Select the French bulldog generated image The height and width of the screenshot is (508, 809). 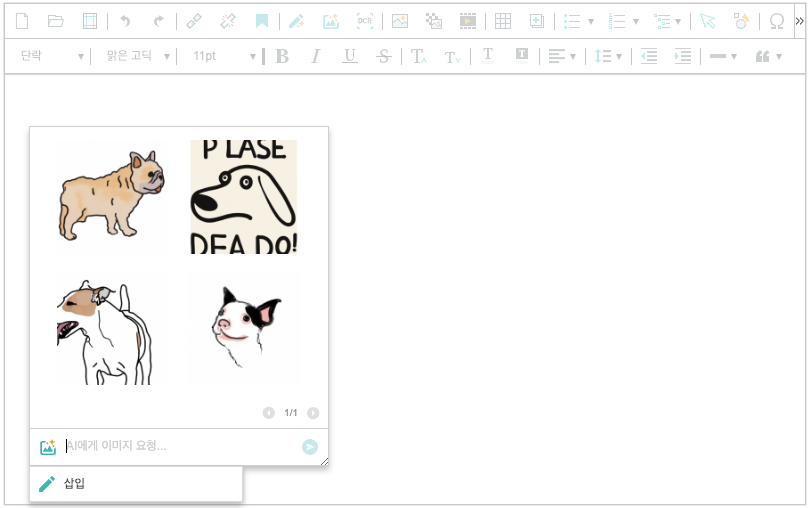point(110,195)
